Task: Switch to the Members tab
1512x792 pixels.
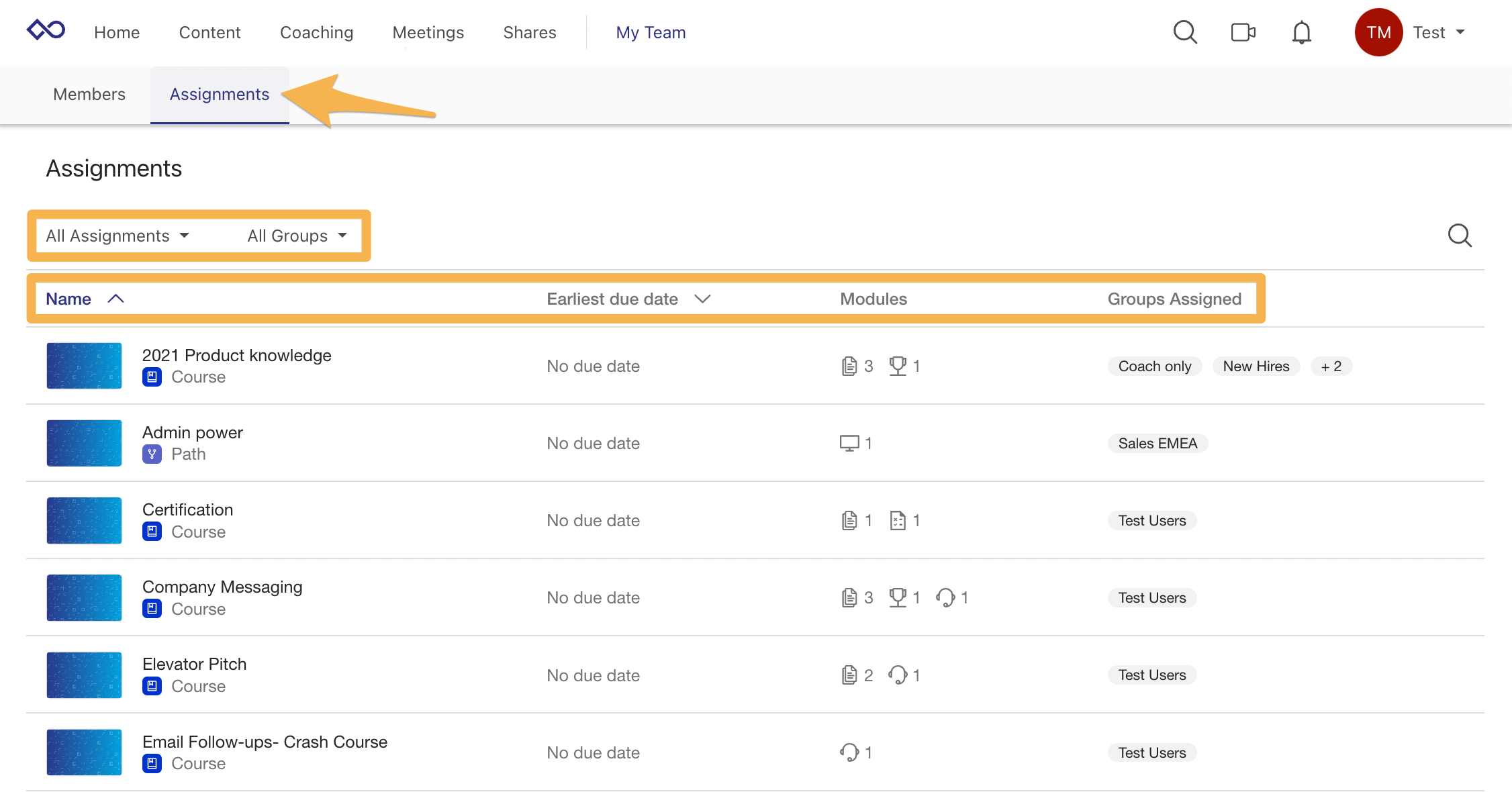Action: coord(89,95)
